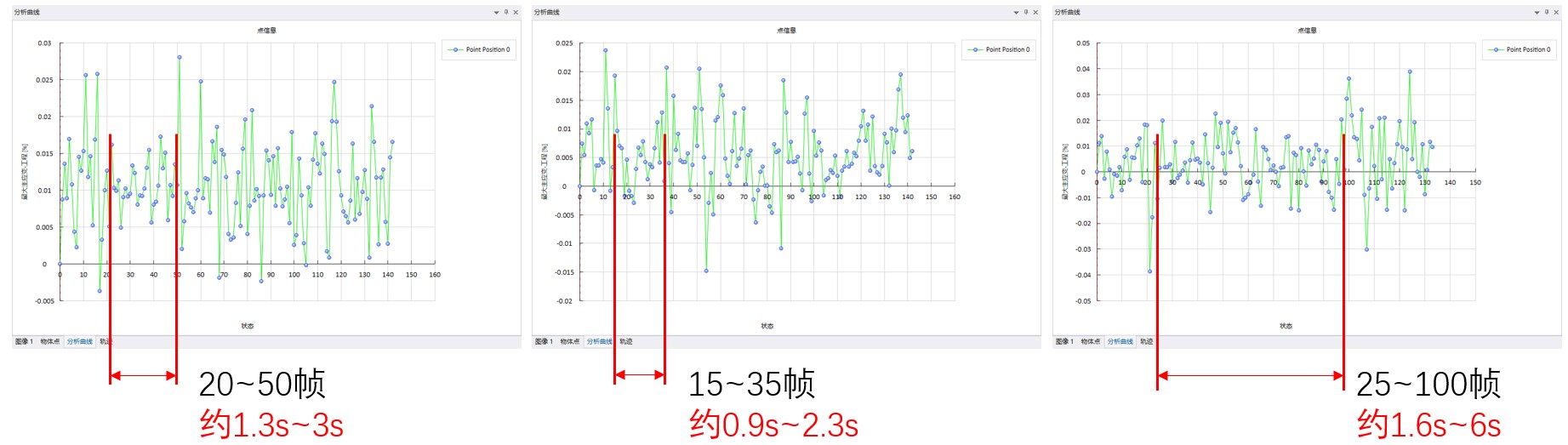This screenshot has width=1568, height=445.
Task: Select 分析曲线 tab in left panel
Action: [80, 342]
